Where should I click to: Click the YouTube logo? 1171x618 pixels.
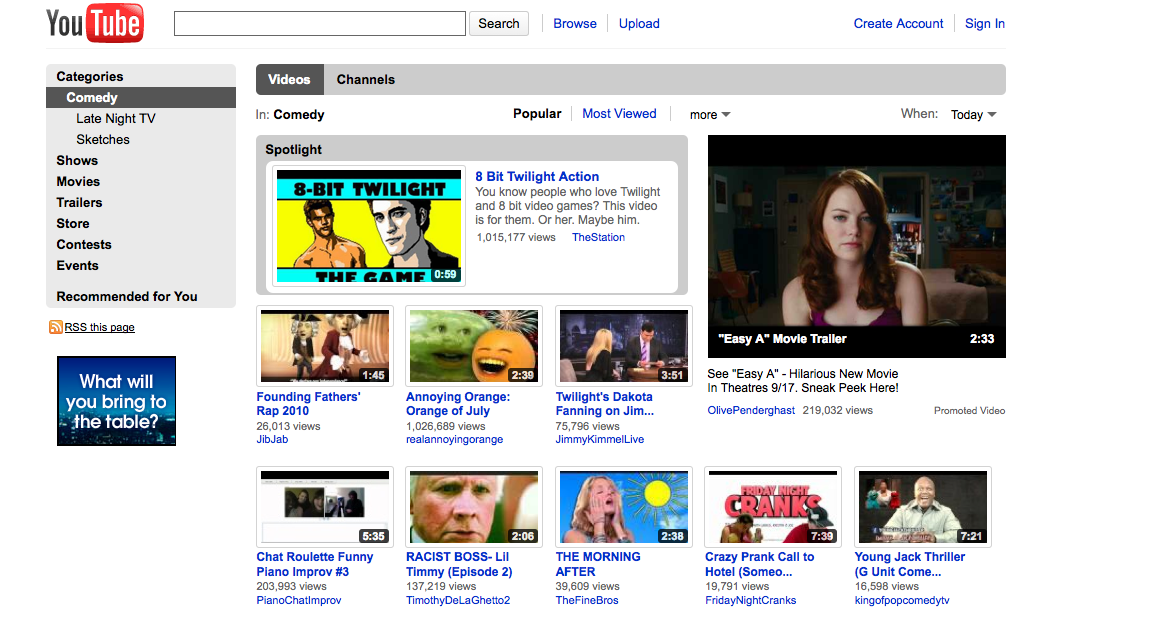pos(95,23)
